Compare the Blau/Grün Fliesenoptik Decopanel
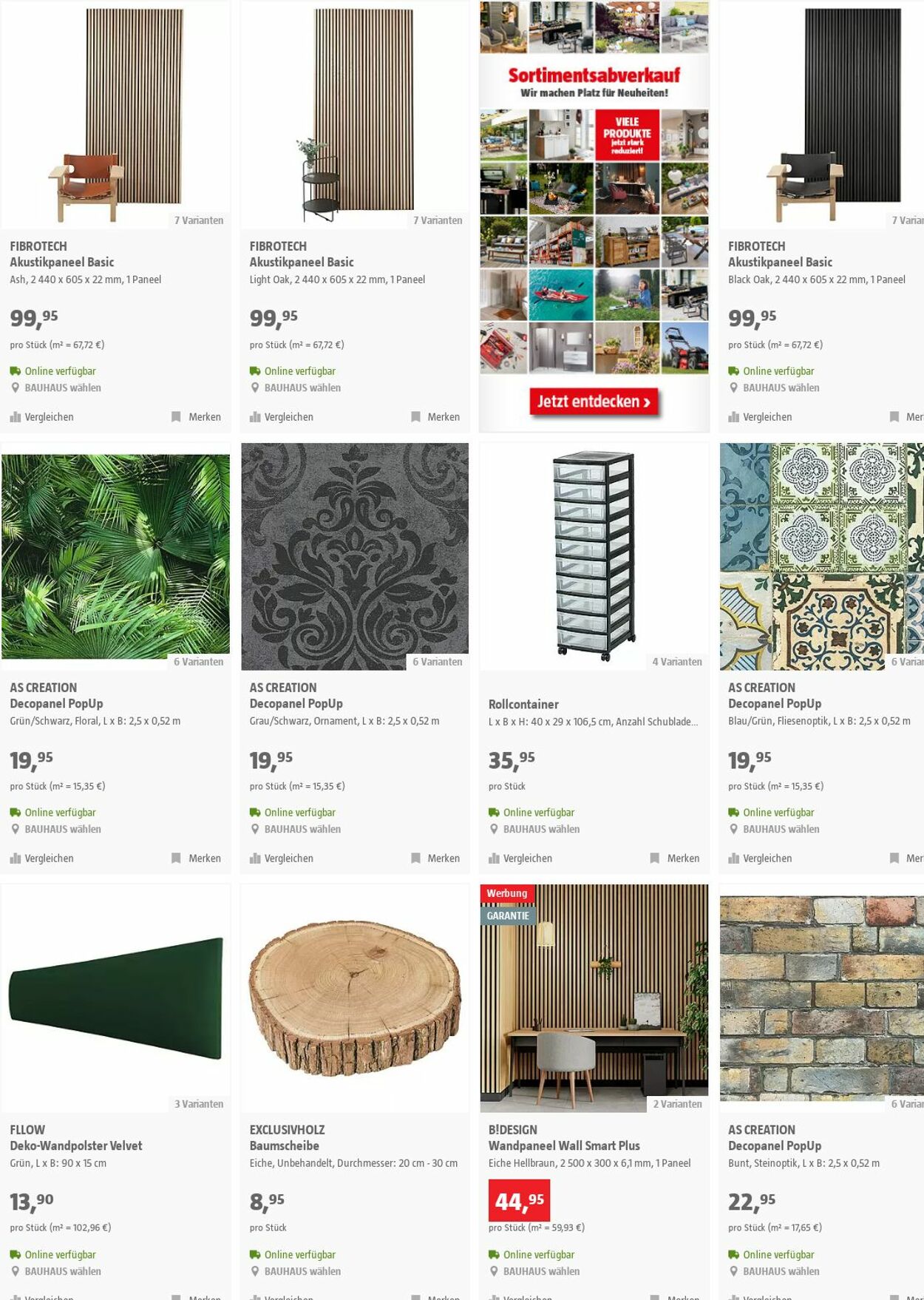This screenshot has height=1300, width=924. 760,859
